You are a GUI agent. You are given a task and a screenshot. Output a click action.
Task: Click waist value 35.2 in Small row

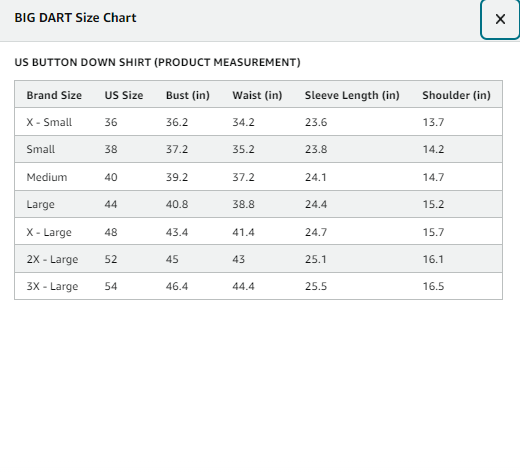click(243, 149)
